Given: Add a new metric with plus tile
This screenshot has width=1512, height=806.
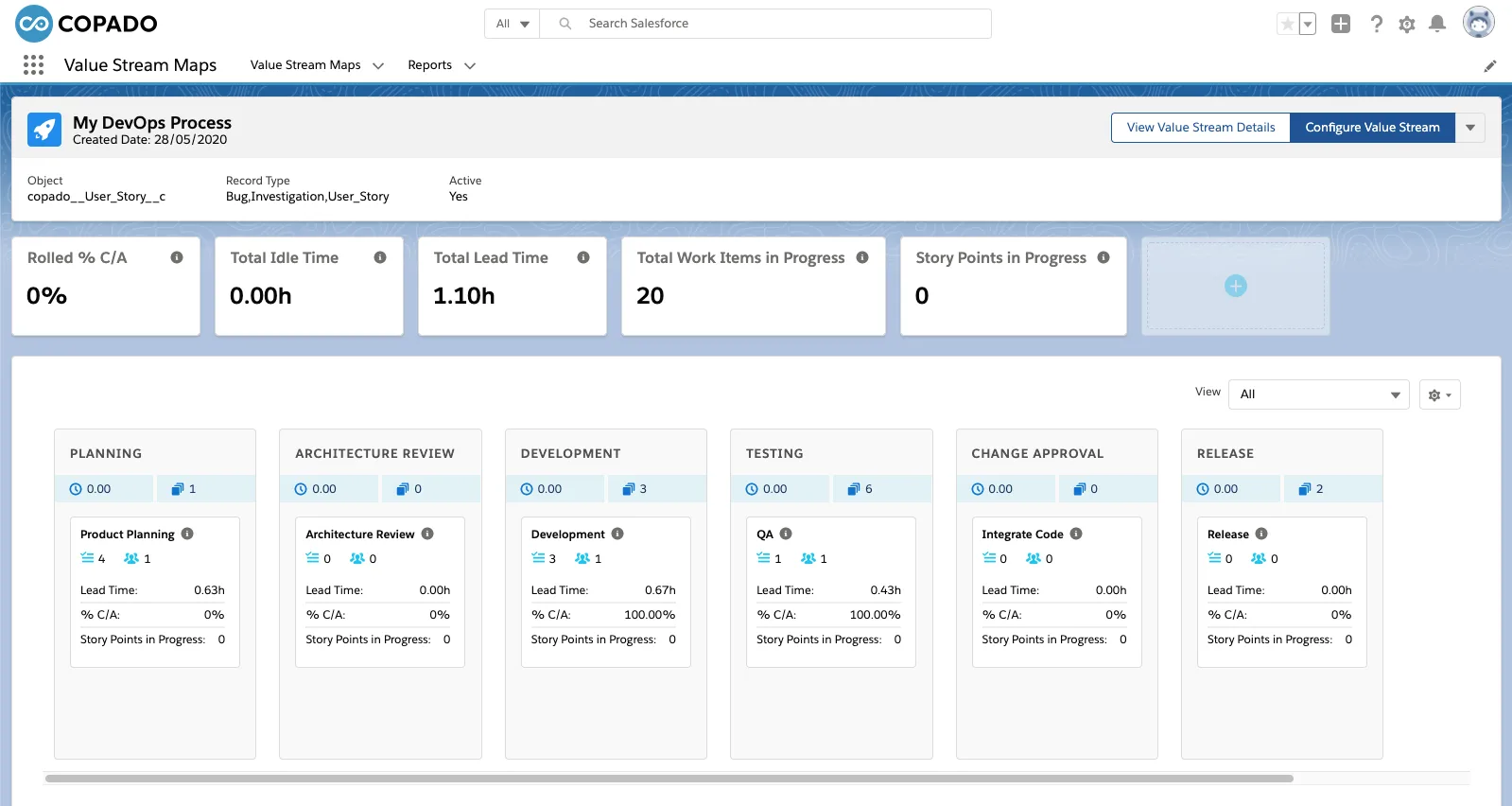Looking at the screenshot, I should click(1236, 286).
